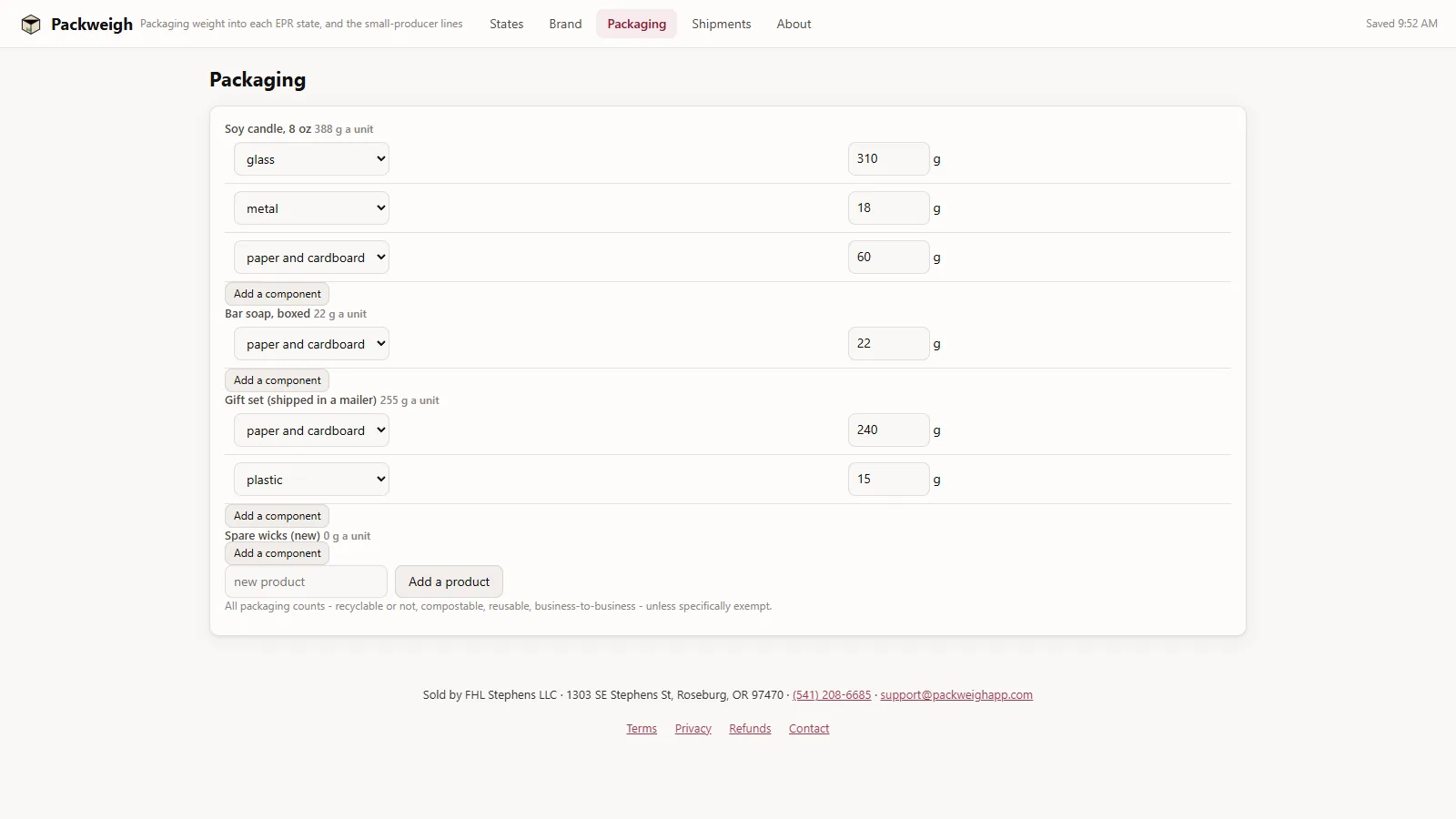Open the plastic material dropdown
This screenshot has width=1456, height=819.
[311, 480]
